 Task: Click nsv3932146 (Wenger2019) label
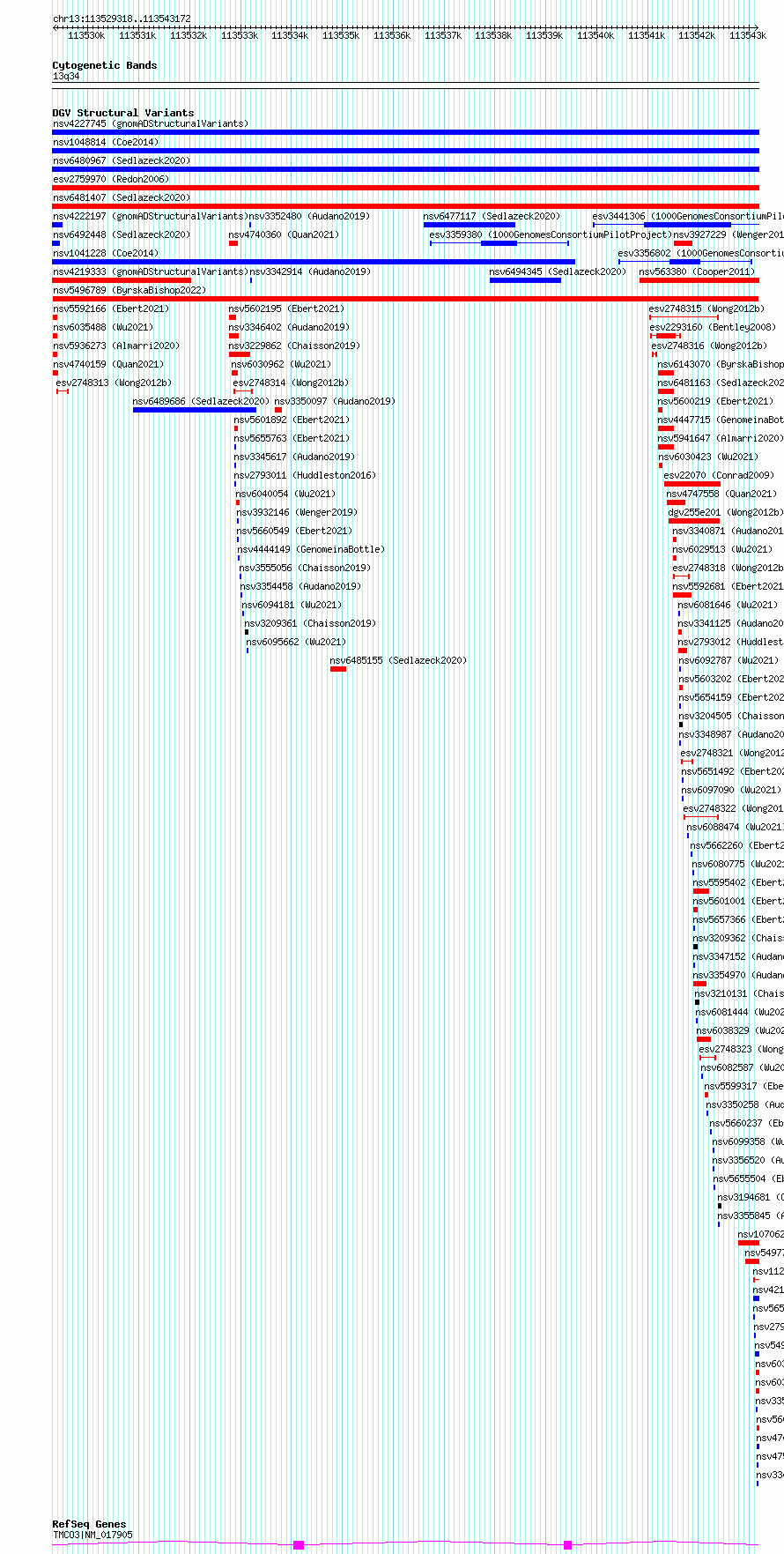(297, 512)
